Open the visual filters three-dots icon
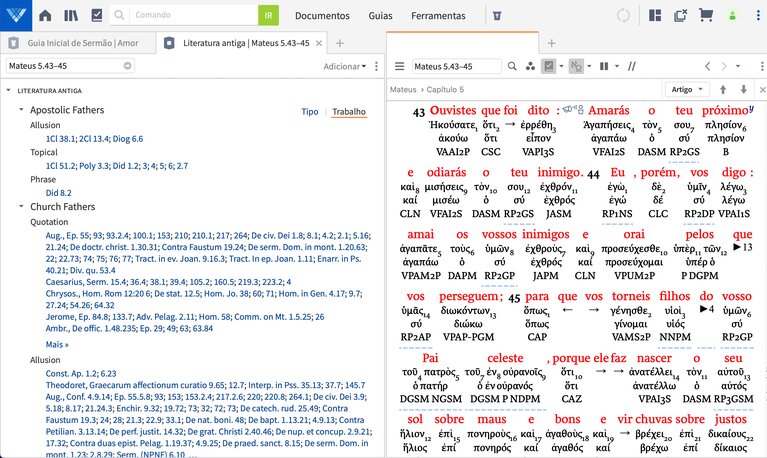 pos(530,66)
